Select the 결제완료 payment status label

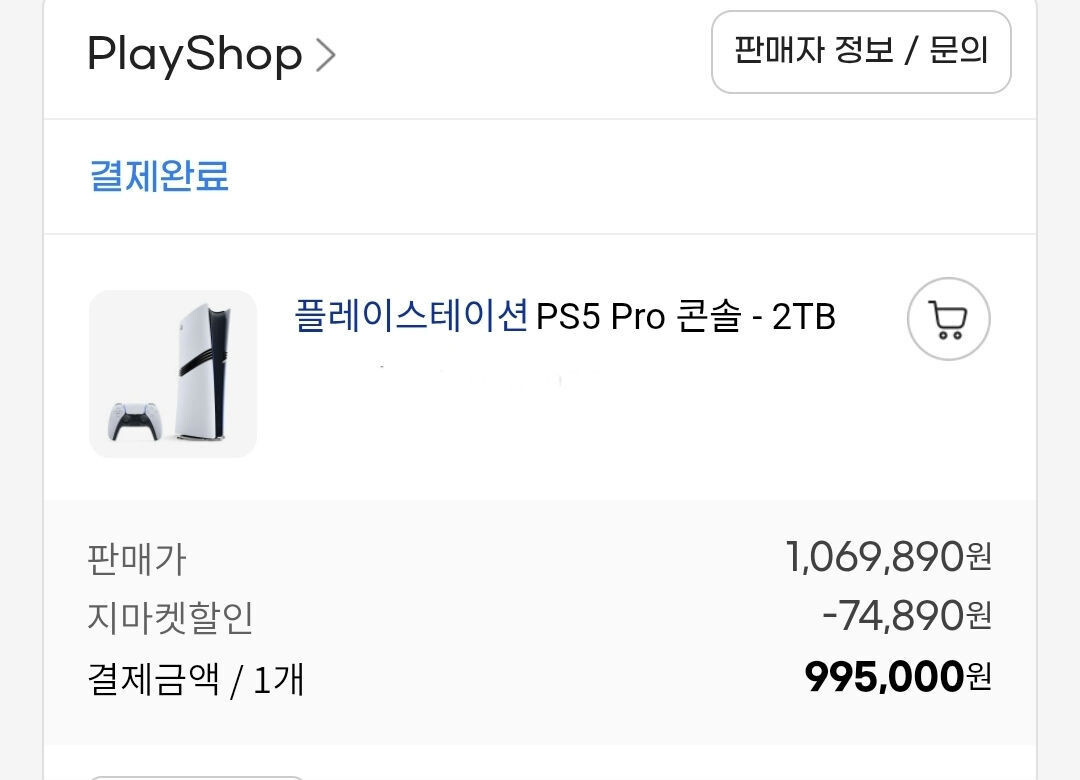pos(160,176)
